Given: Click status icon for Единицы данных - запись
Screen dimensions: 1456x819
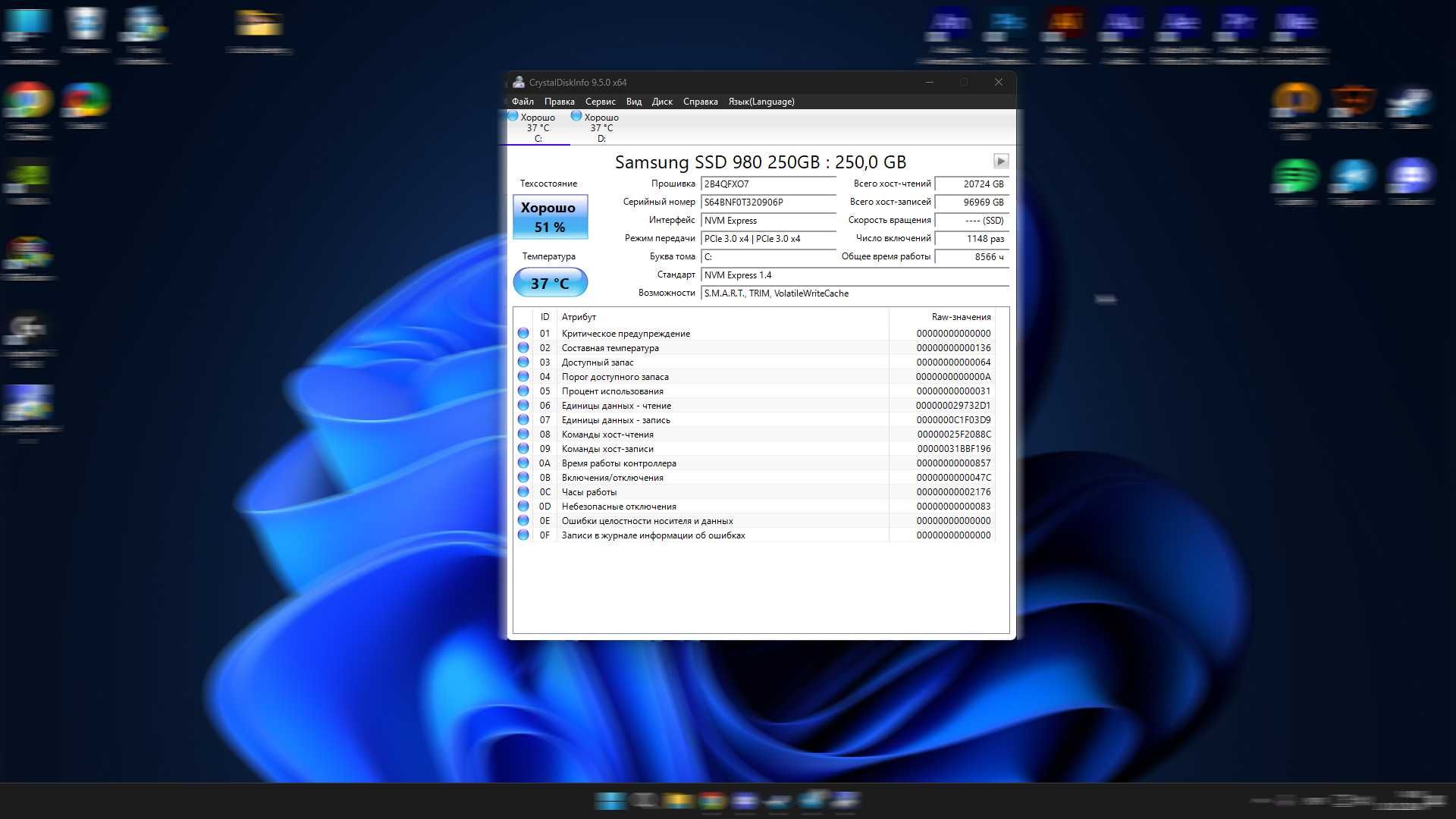Looking at the screenshot, I should point(523,419).
